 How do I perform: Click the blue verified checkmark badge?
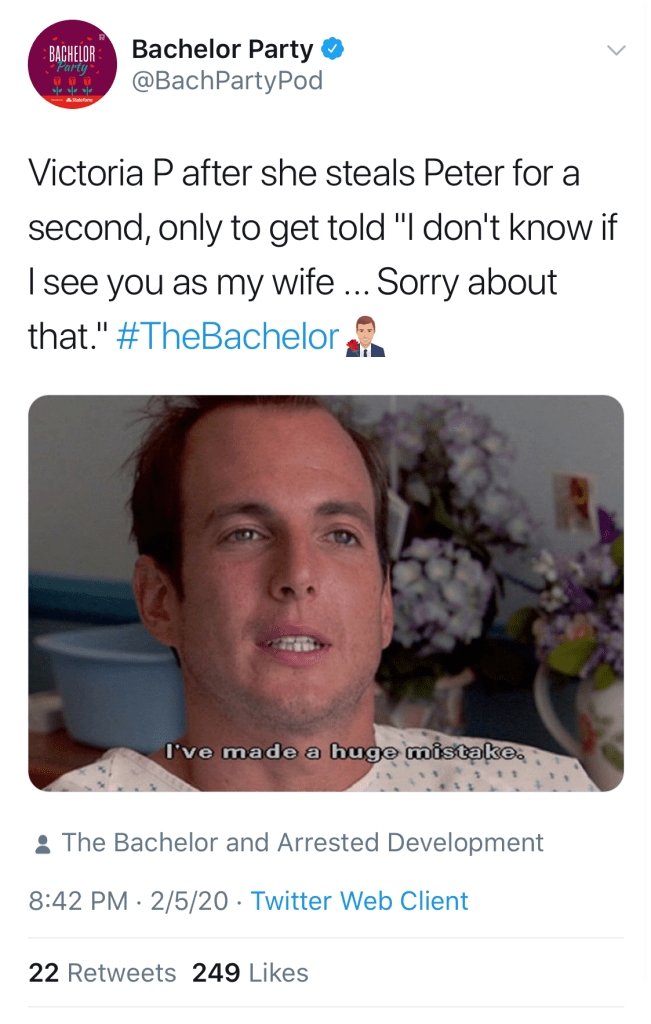pos(335,48)
